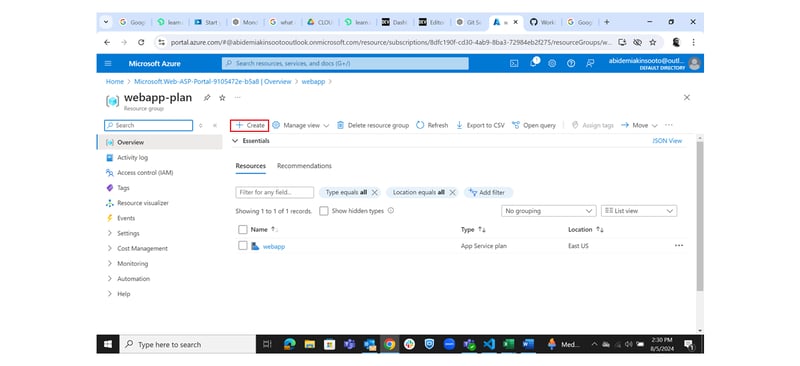Launch Cloud Shell from the Azure header
The height and width of the screenshot is (366, 800).
514,63
